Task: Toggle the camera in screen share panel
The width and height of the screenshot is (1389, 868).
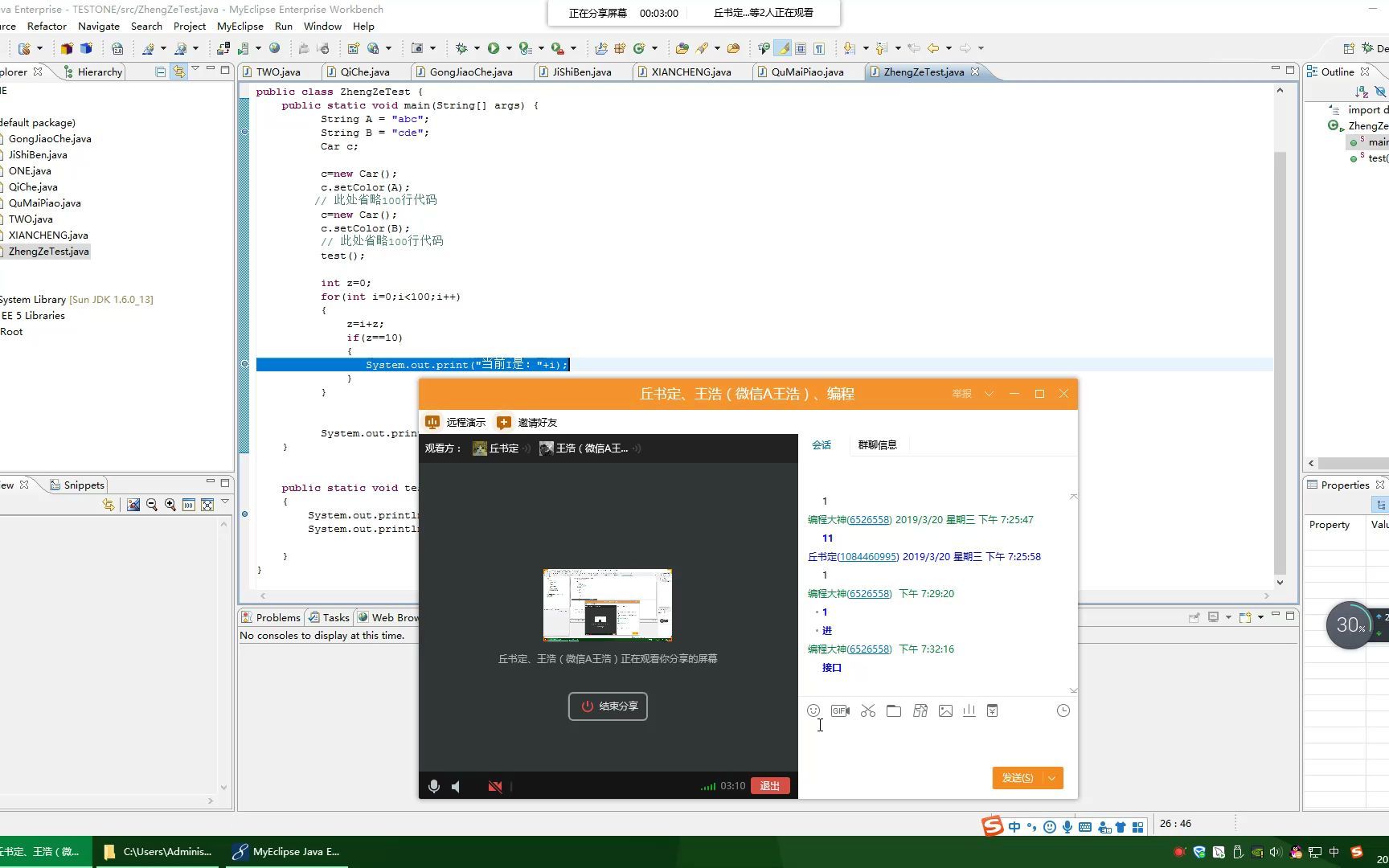Action: point(495,786)
